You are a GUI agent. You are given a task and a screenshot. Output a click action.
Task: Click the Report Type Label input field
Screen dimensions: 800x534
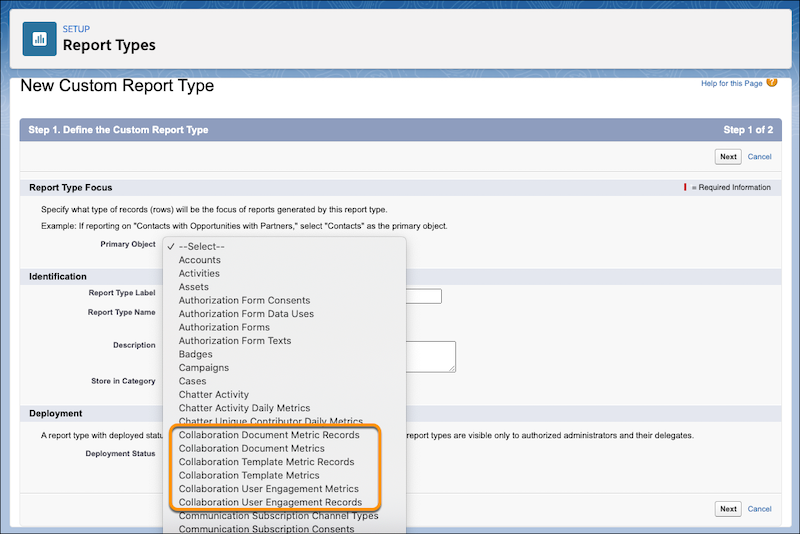(x=423, y=296)
